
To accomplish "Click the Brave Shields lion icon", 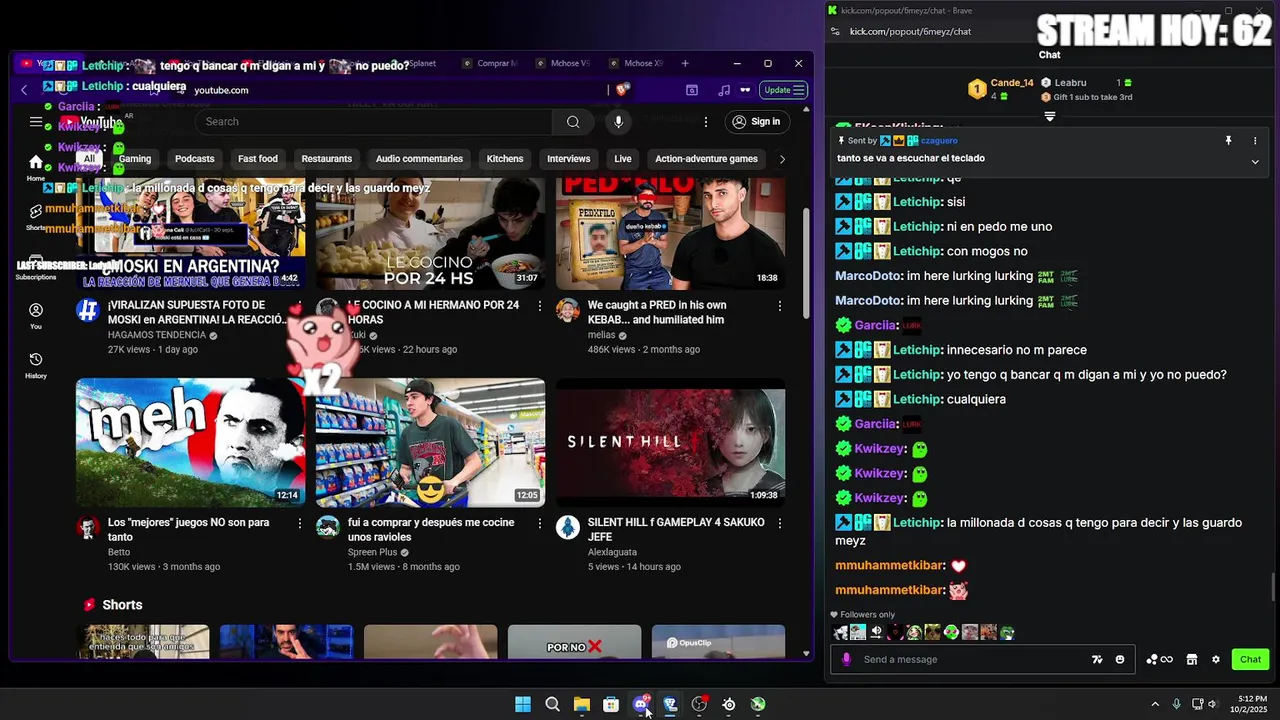I will pyautogui.click(x=622, y=90).
